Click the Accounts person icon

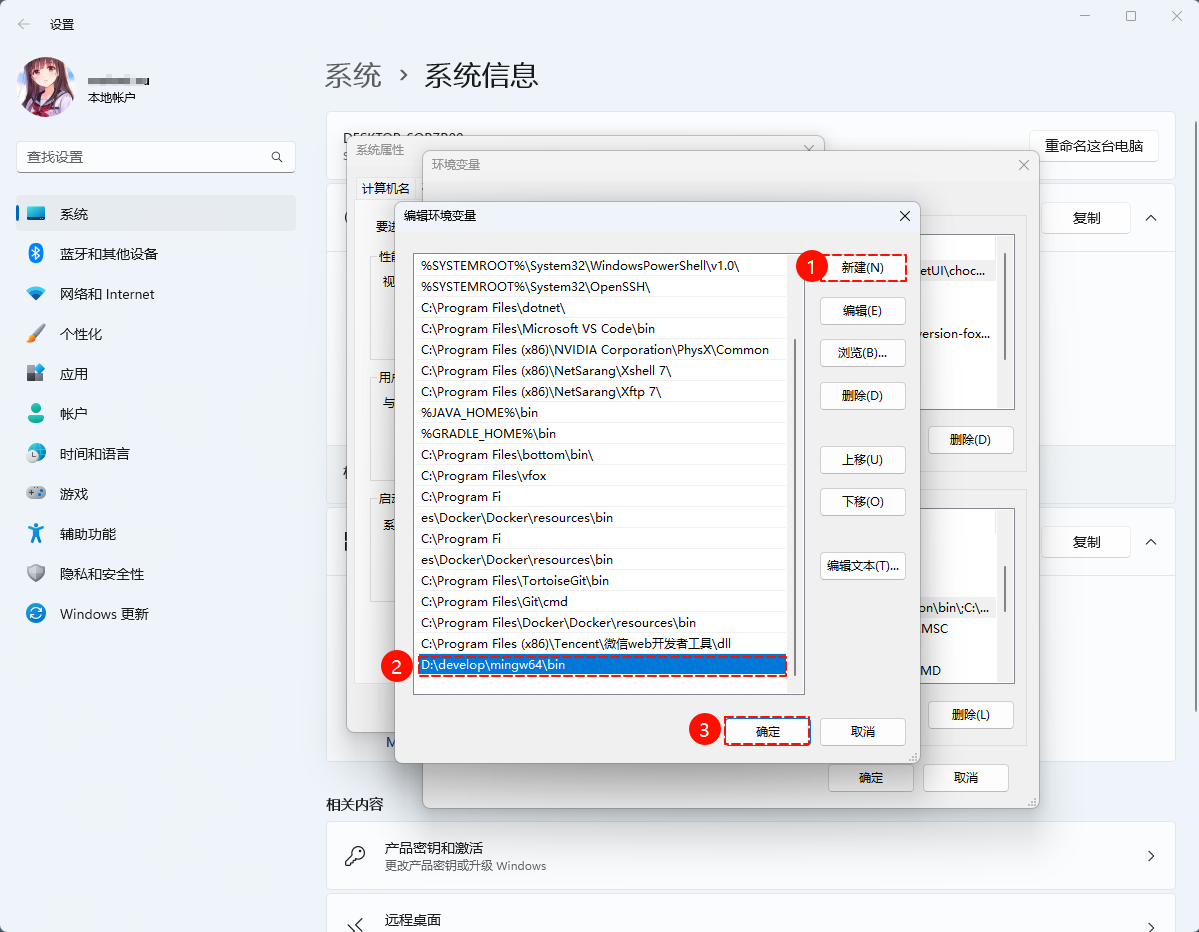(36, 414)
